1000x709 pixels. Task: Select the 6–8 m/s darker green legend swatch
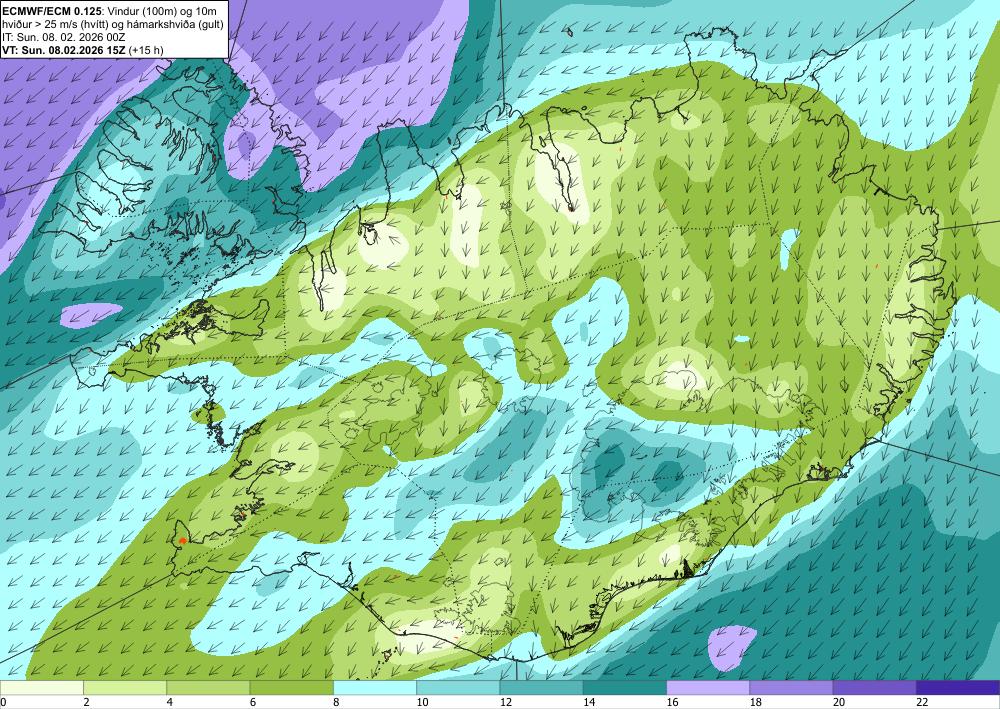[x=291, y=687]
